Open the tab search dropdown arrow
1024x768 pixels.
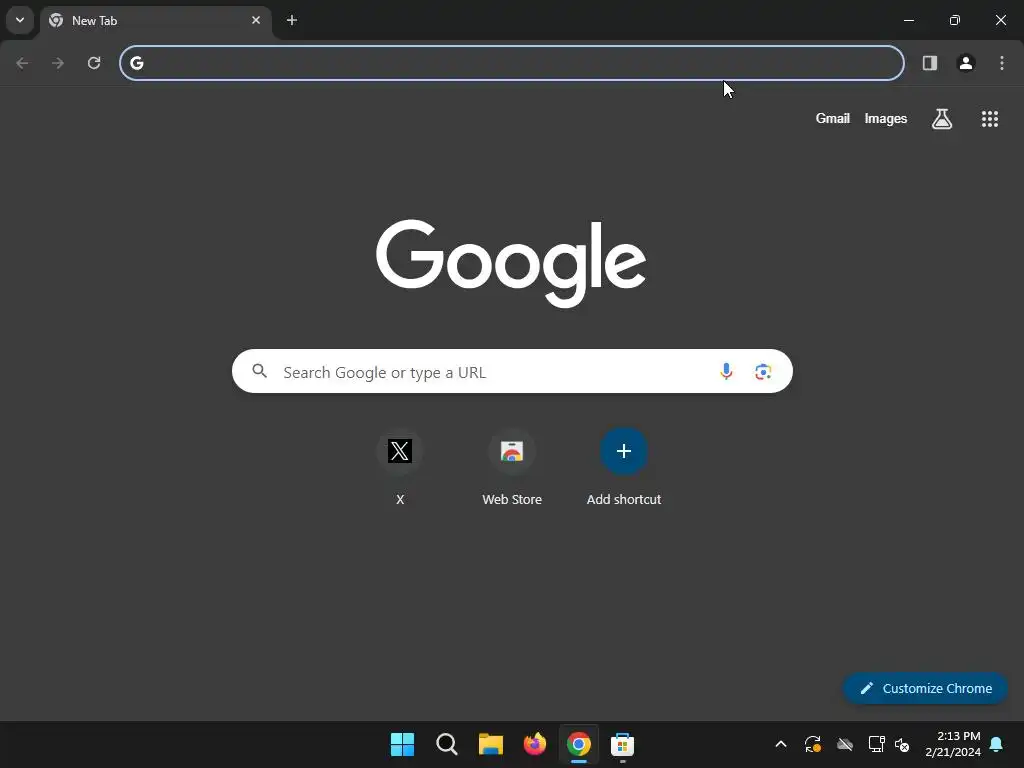tap(20, 20)
